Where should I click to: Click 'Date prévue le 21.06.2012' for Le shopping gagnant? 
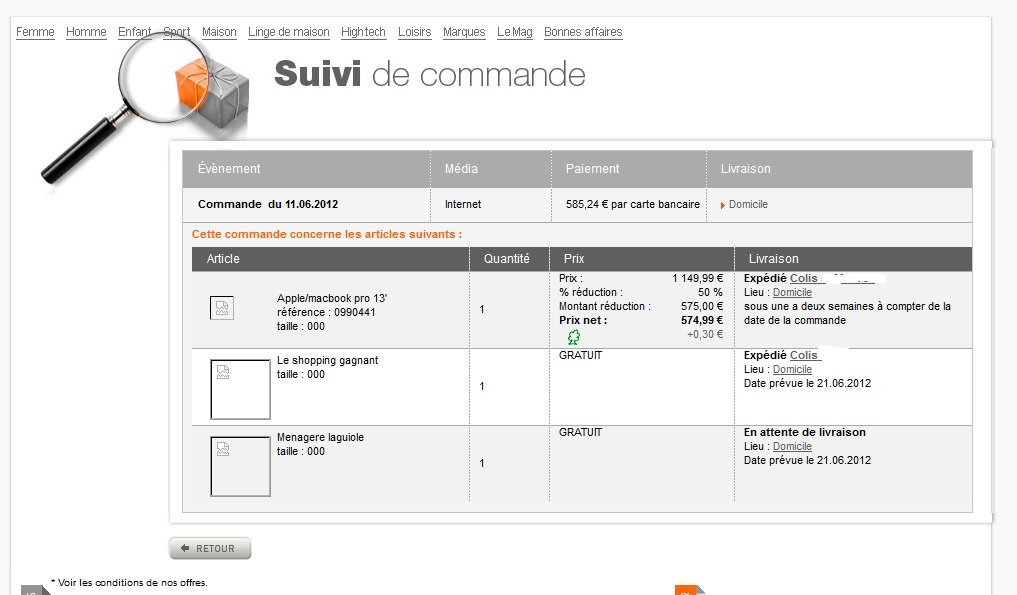(808, 383)
